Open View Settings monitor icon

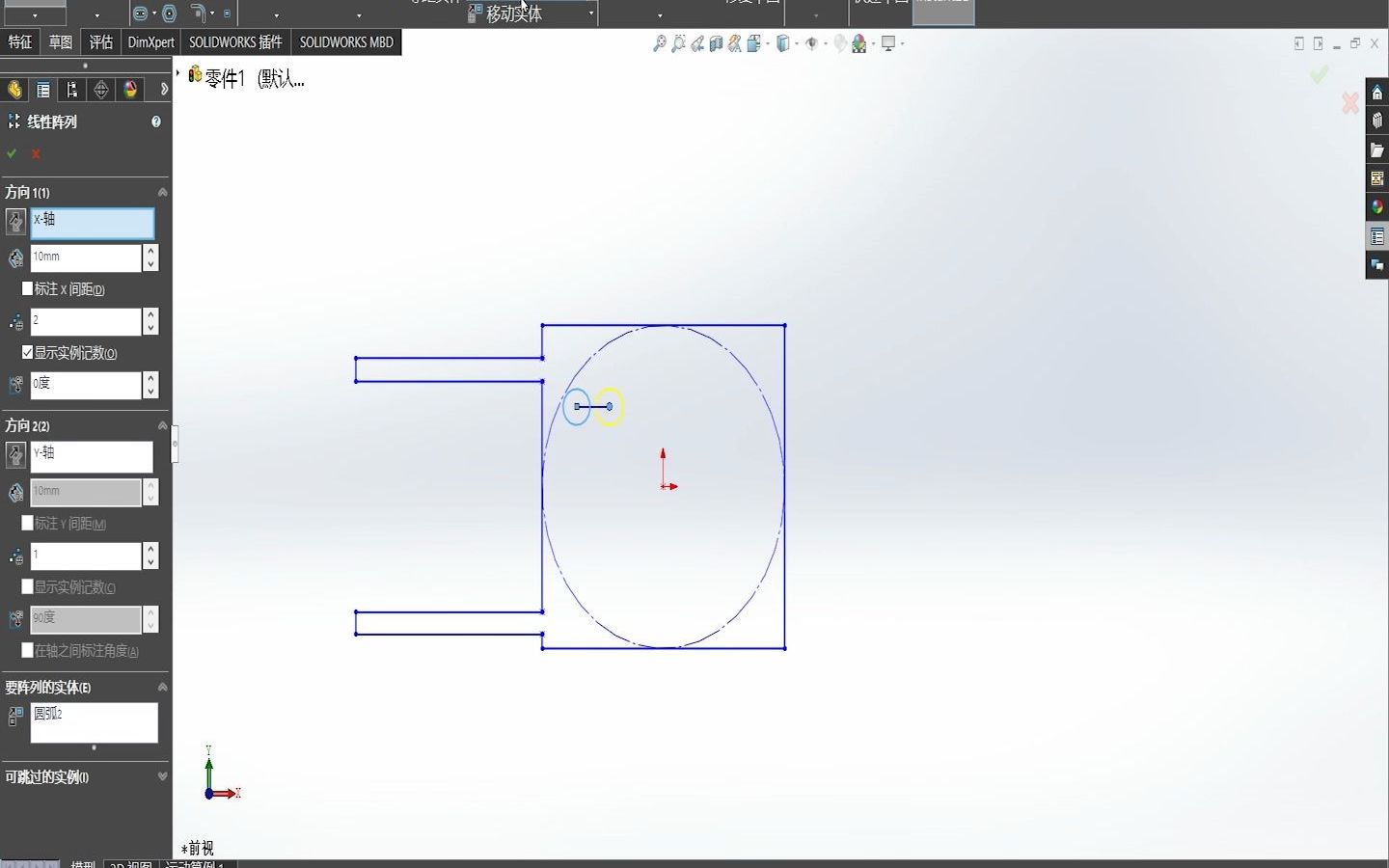888,43
